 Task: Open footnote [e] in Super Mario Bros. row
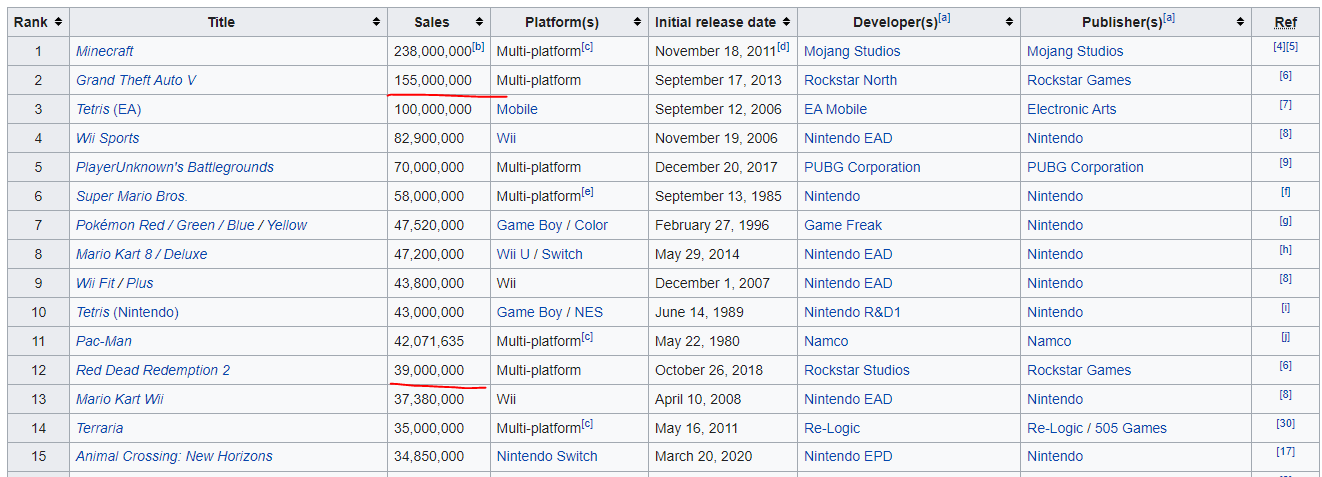[x=587, y=192]
